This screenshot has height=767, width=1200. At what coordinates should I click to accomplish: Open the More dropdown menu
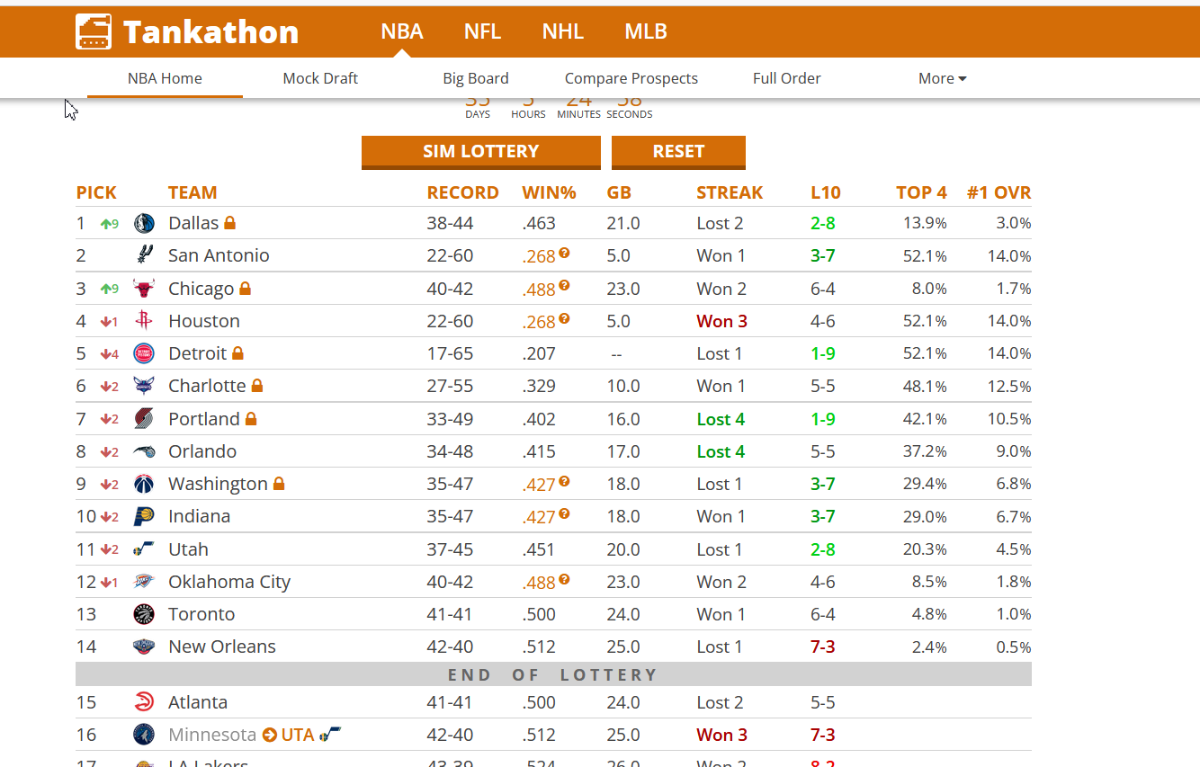coord(942,78)
